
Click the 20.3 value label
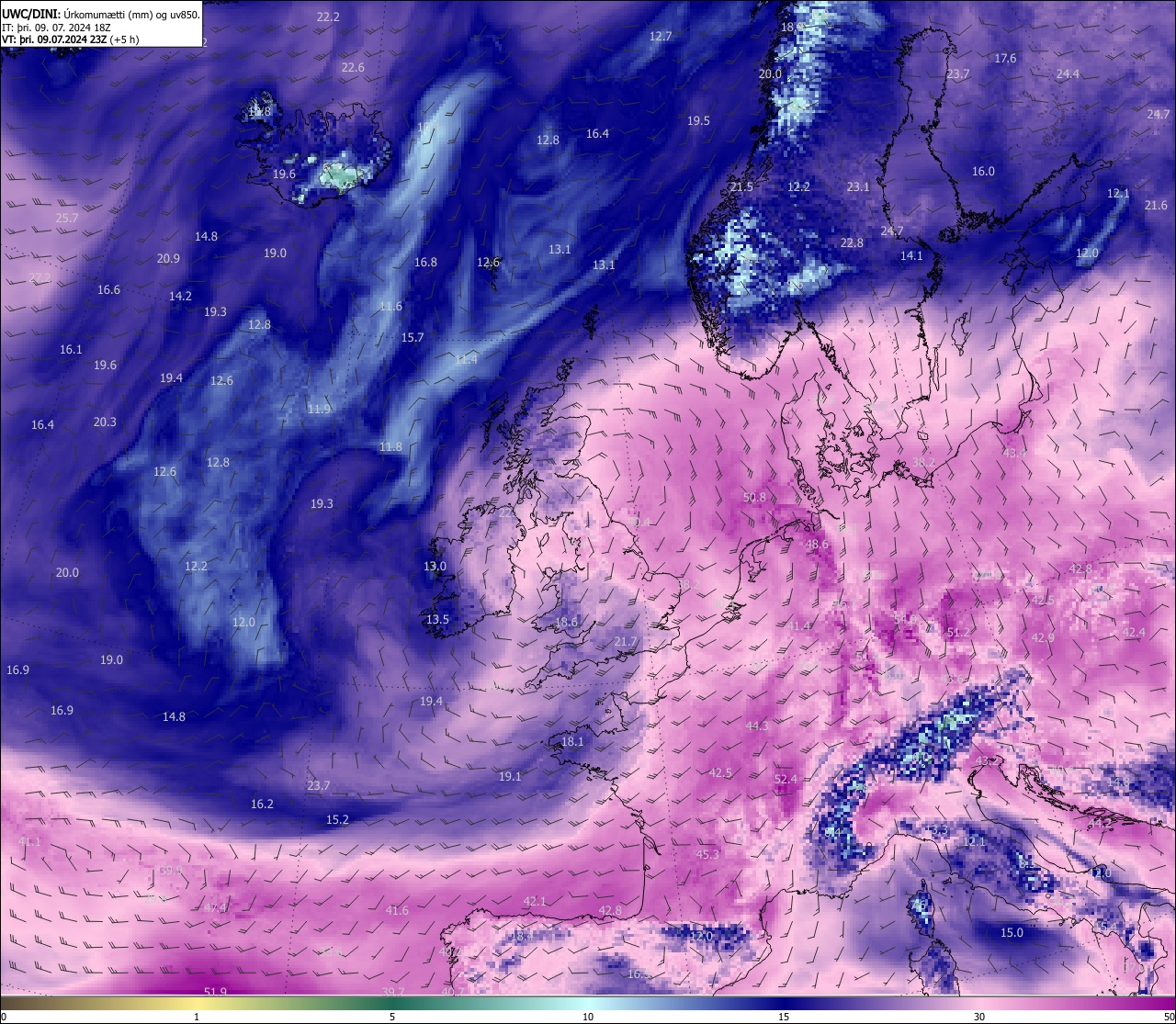[105, 422]
